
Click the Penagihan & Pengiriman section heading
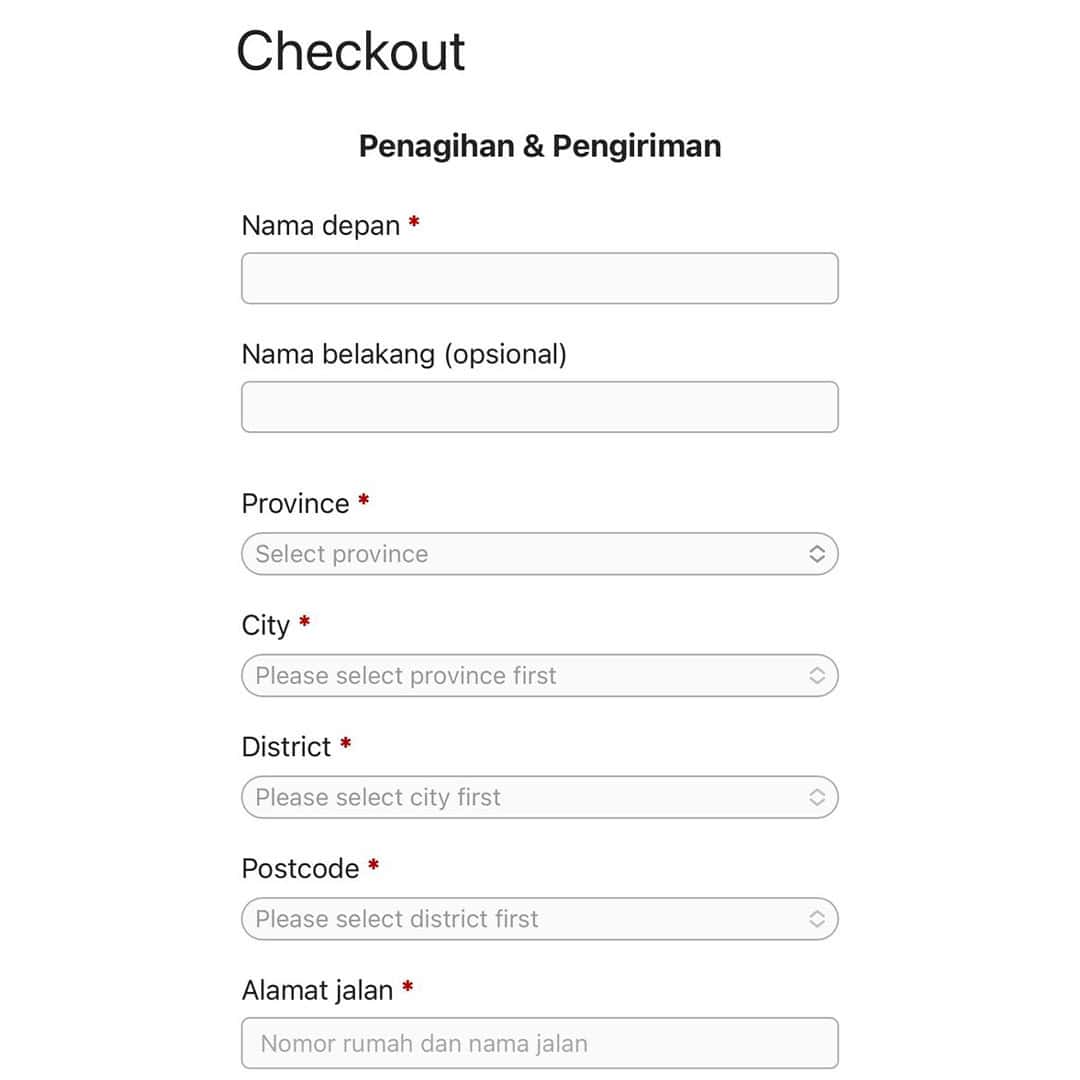coord(540,146)
